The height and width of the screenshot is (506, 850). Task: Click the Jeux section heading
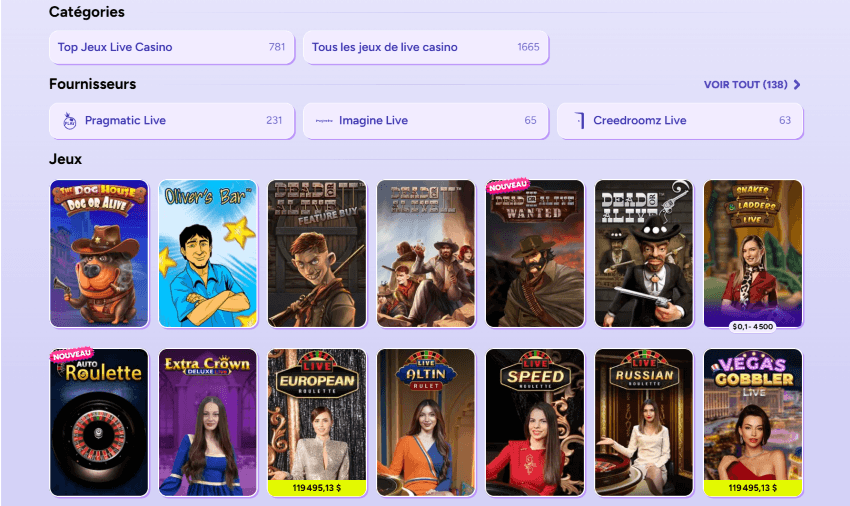pyautogui.click(x=66, y=159)
